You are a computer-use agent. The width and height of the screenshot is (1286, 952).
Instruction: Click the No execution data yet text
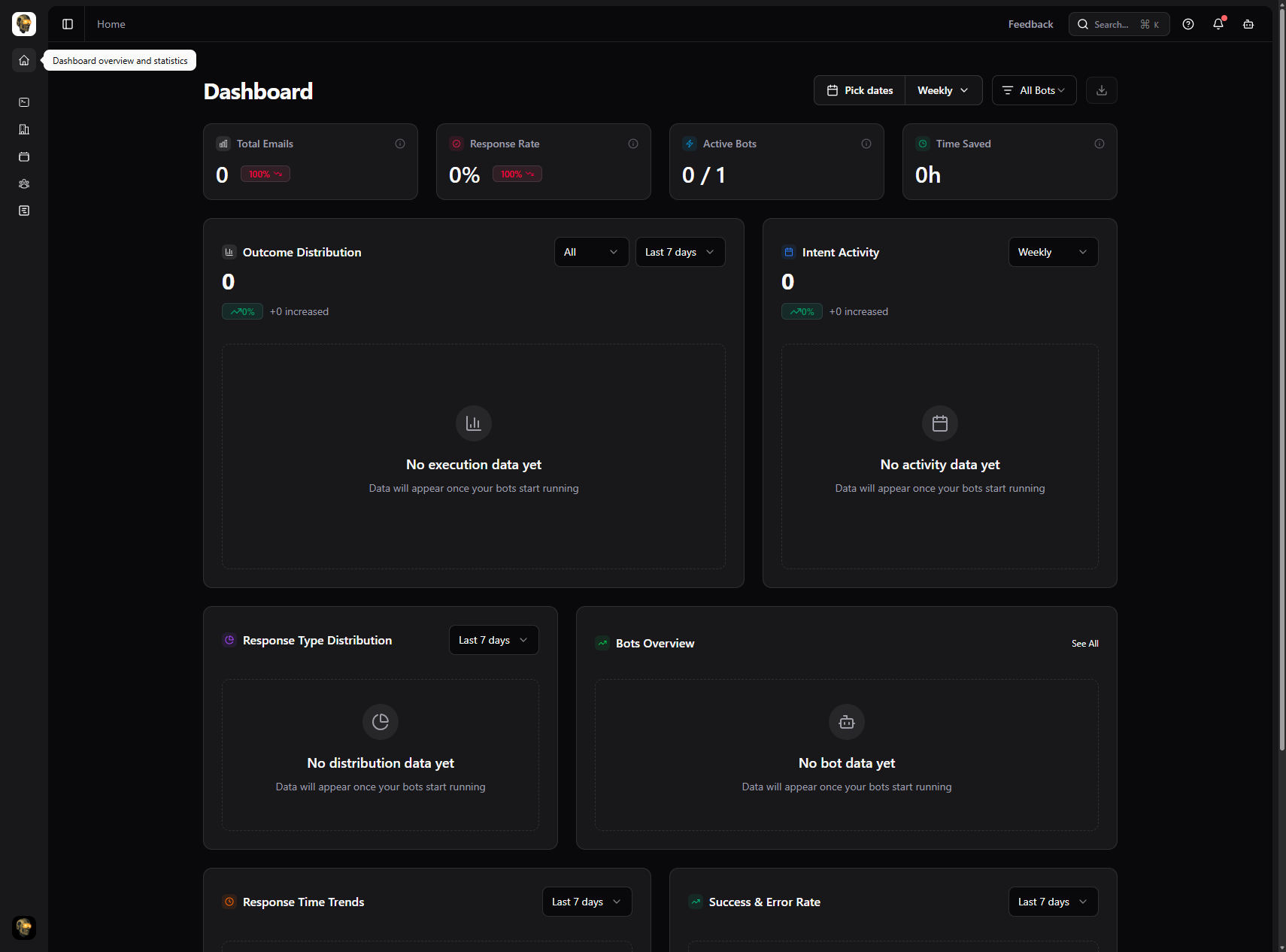click(474, 465)
